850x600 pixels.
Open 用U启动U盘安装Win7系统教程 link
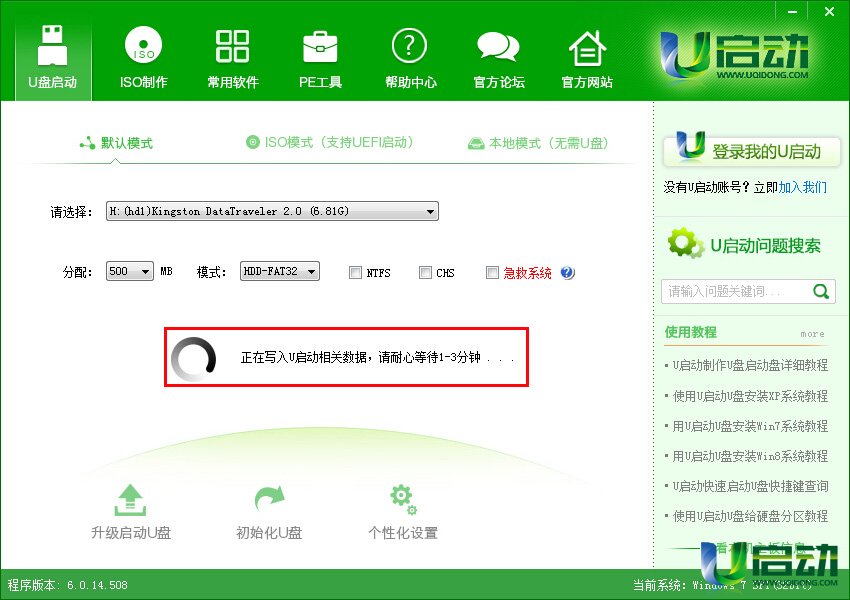(750, 427)
